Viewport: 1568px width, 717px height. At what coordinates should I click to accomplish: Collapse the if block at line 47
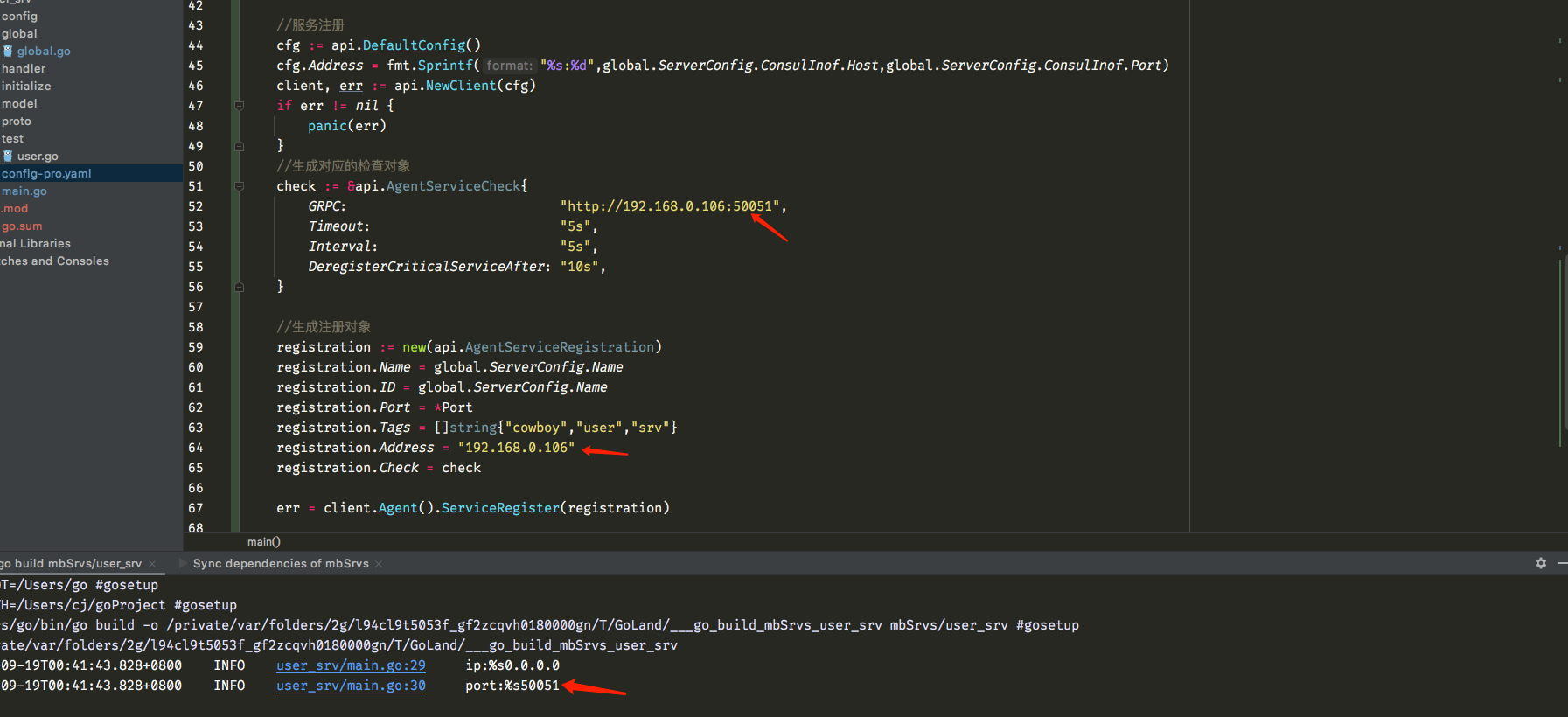(x=239, y=106)
